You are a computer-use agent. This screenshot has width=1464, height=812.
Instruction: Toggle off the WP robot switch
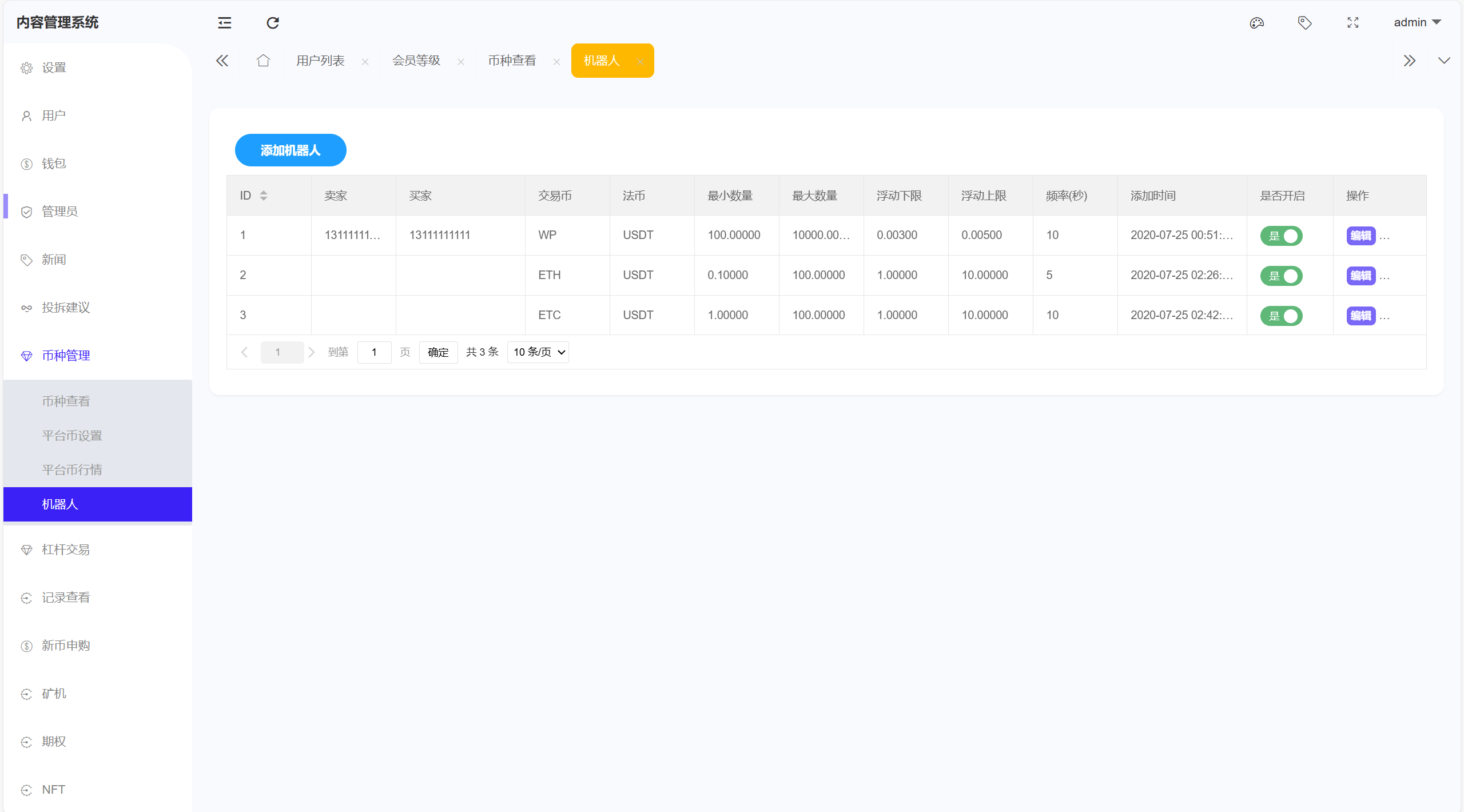click(1281, 236)
